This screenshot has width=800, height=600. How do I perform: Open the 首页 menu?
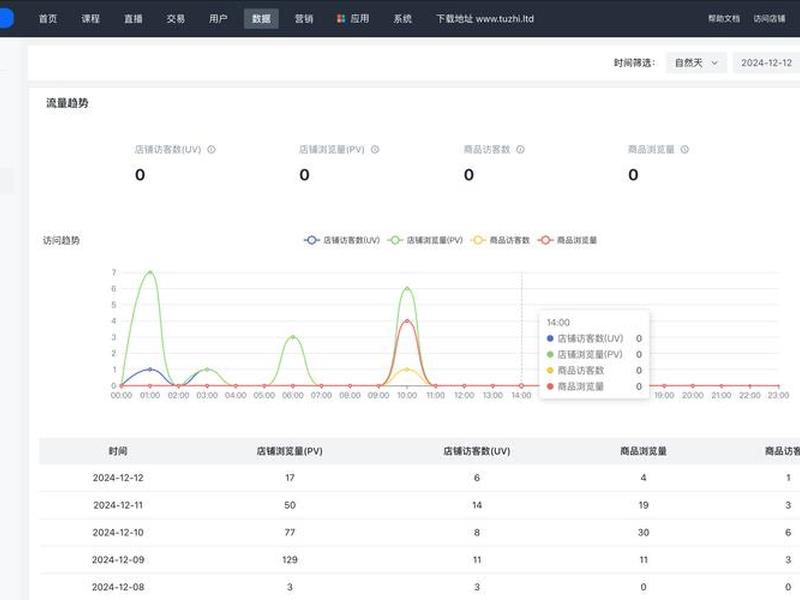click(x=47, y=19)
